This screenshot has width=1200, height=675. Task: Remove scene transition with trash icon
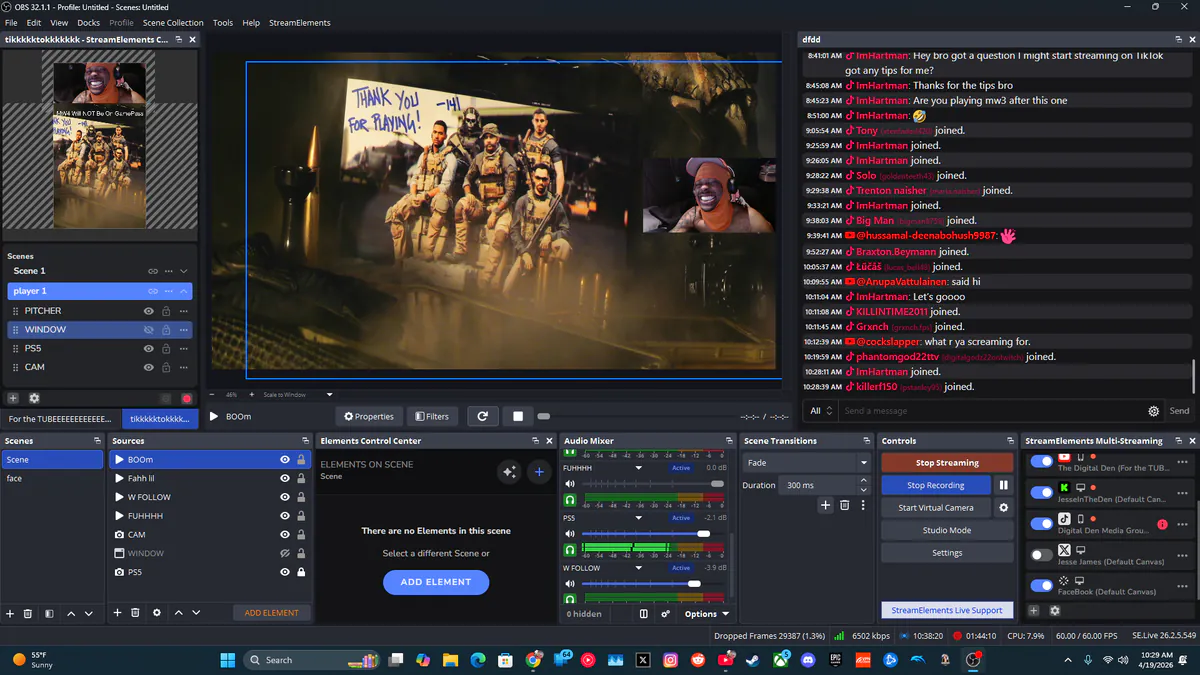844,506
